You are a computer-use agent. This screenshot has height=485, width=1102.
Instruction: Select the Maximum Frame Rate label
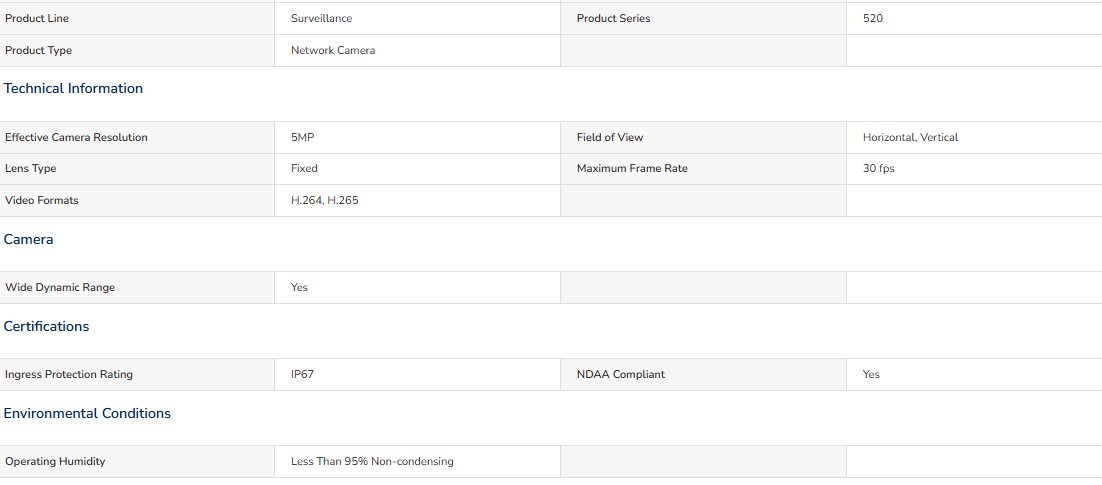(633, 169)
